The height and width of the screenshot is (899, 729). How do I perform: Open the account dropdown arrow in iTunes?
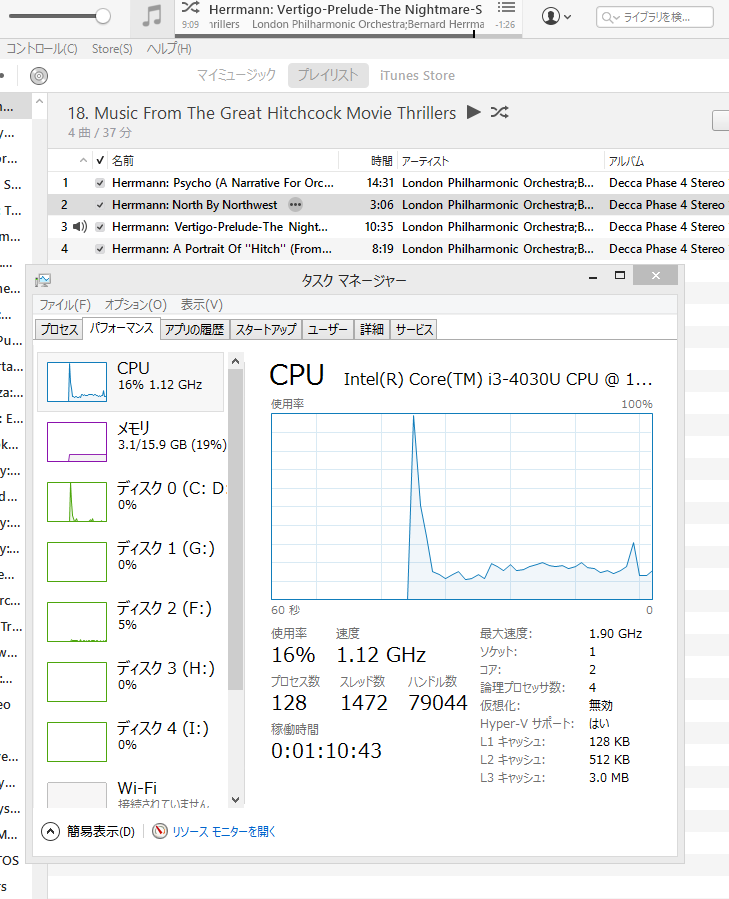[x=567, y=17]
